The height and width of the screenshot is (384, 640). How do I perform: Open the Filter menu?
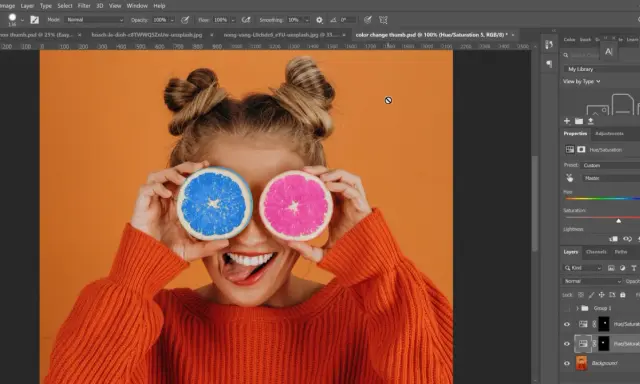point(84,6)
